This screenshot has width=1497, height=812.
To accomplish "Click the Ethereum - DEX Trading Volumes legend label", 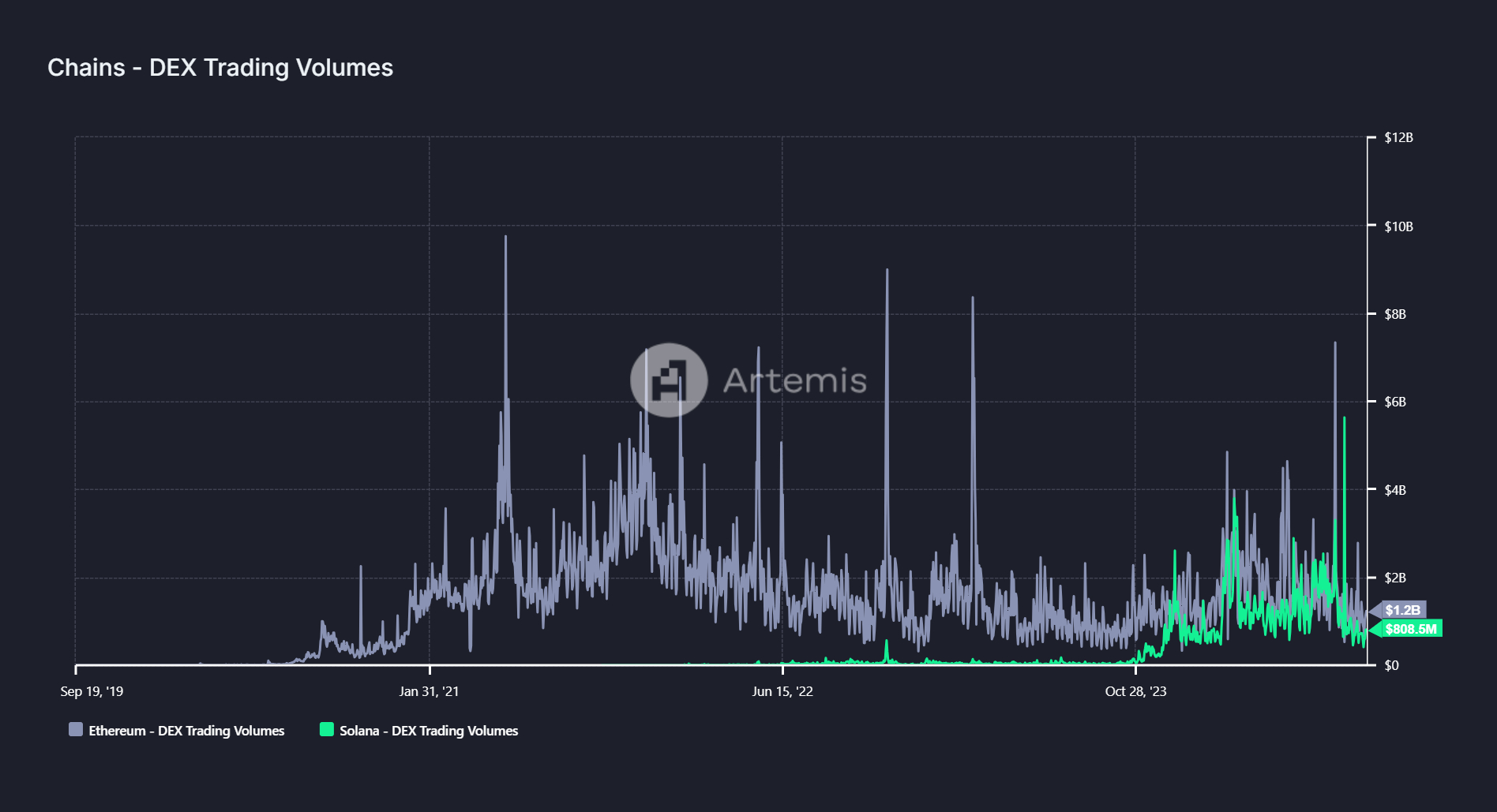I will pos(186,731).
